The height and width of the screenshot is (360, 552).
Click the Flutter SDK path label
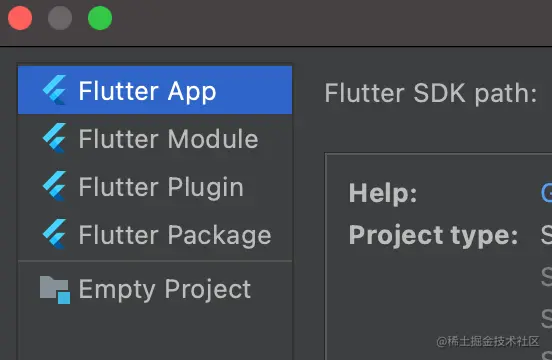coord(431,94)
